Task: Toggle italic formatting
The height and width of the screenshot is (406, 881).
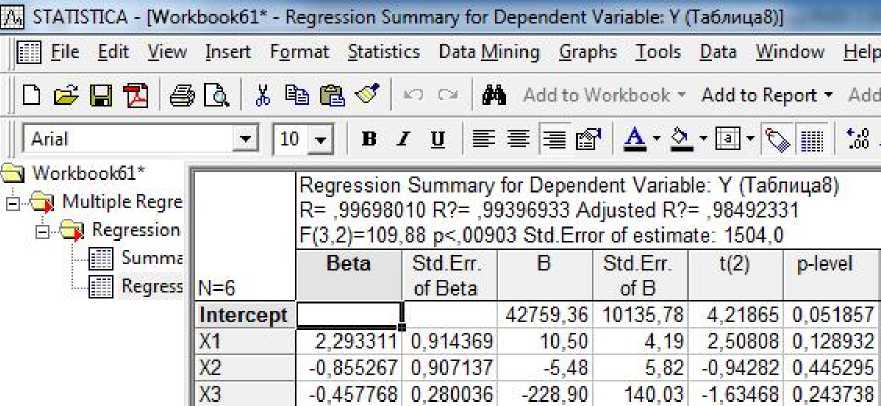Action: [x=402, y=139]
